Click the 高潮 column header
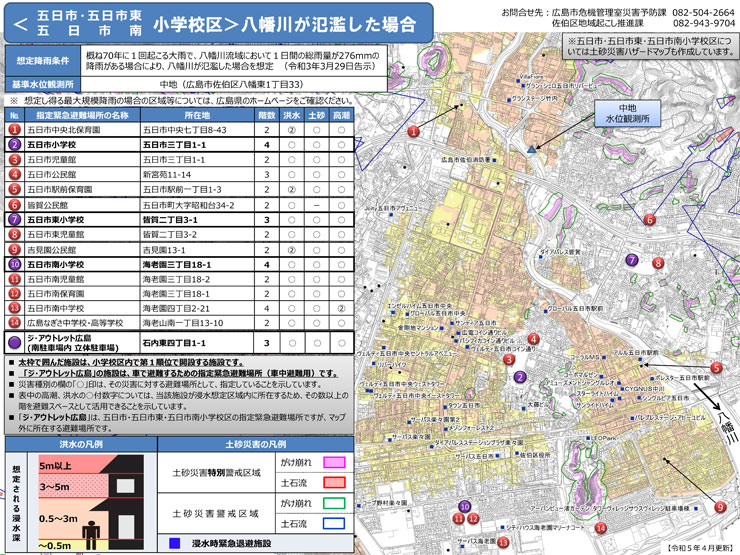This screenshot has width=740, height=555. click(x=342, y=115)
